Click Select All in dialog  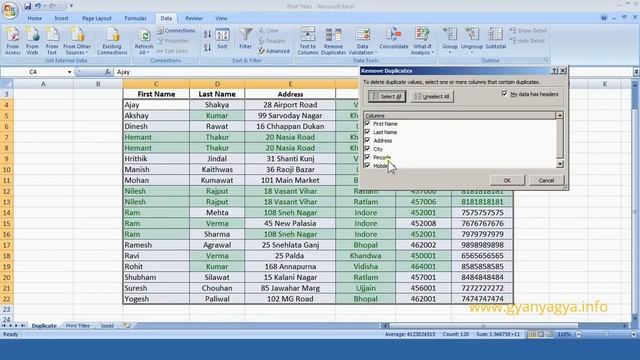tap(387, 97)
